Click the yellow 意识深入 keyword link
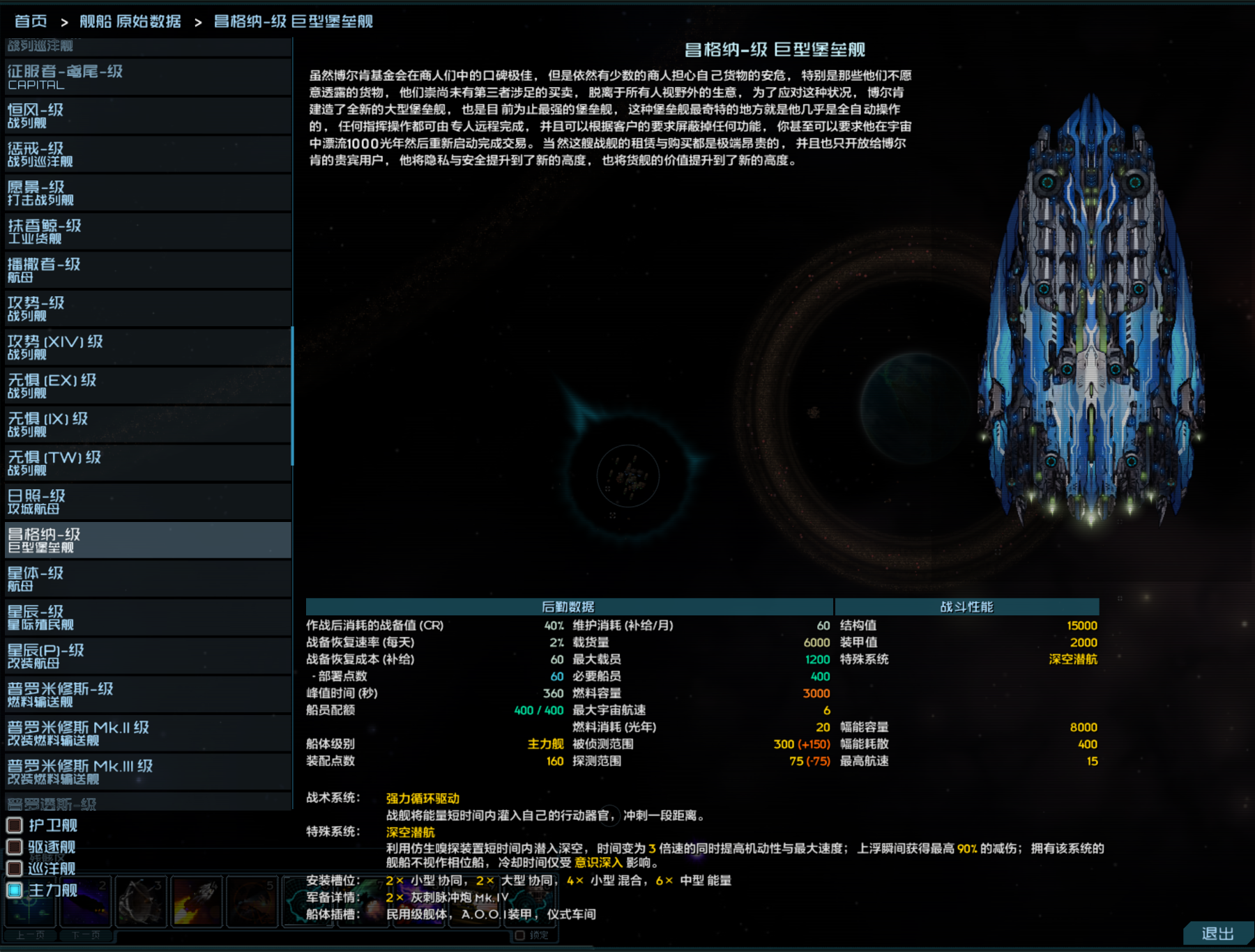1255x952 pixels. 598,863
